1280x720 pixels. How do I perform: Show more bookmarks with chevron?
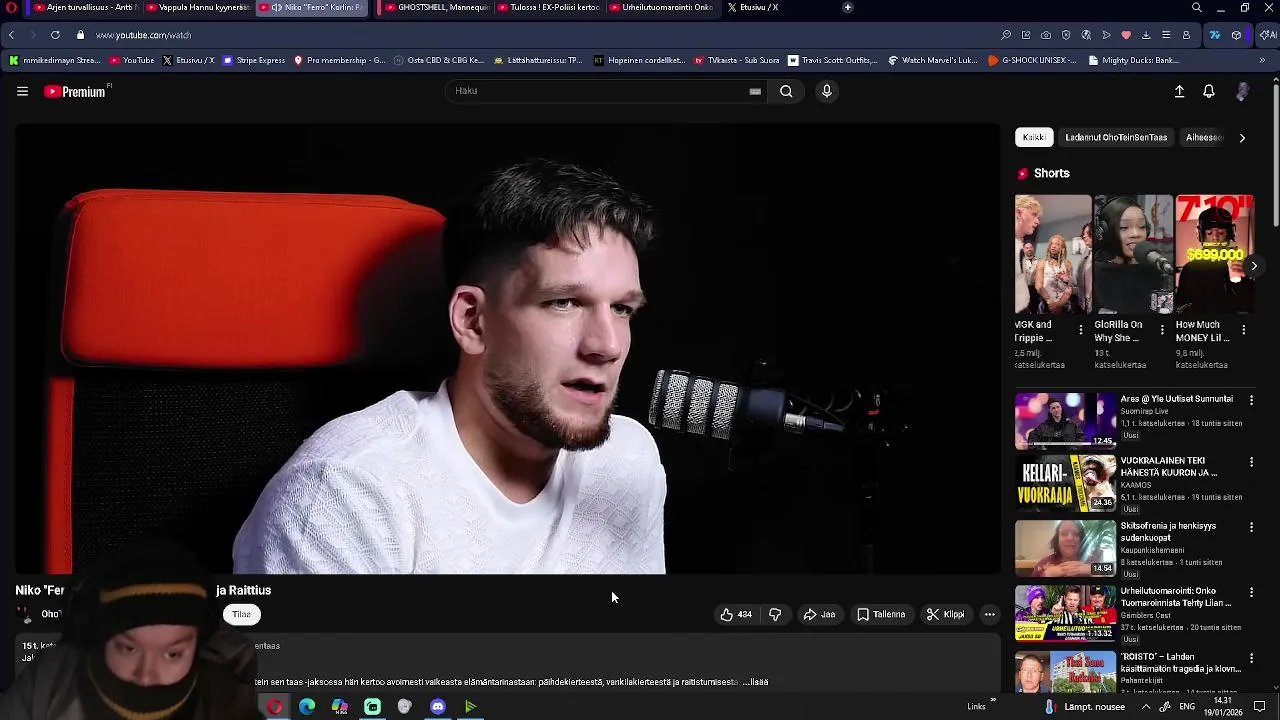click(1262, 60)
